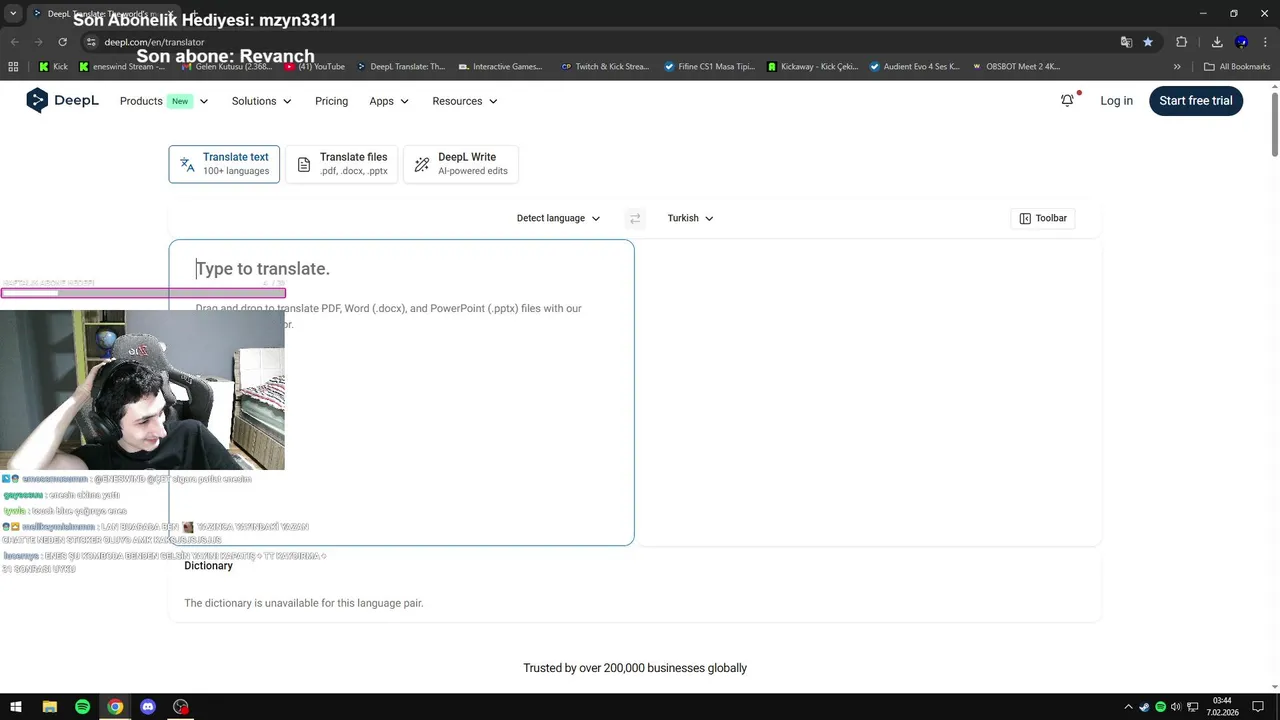
Task: Open the Interactive Games bookmark
Action: [500, 67]
